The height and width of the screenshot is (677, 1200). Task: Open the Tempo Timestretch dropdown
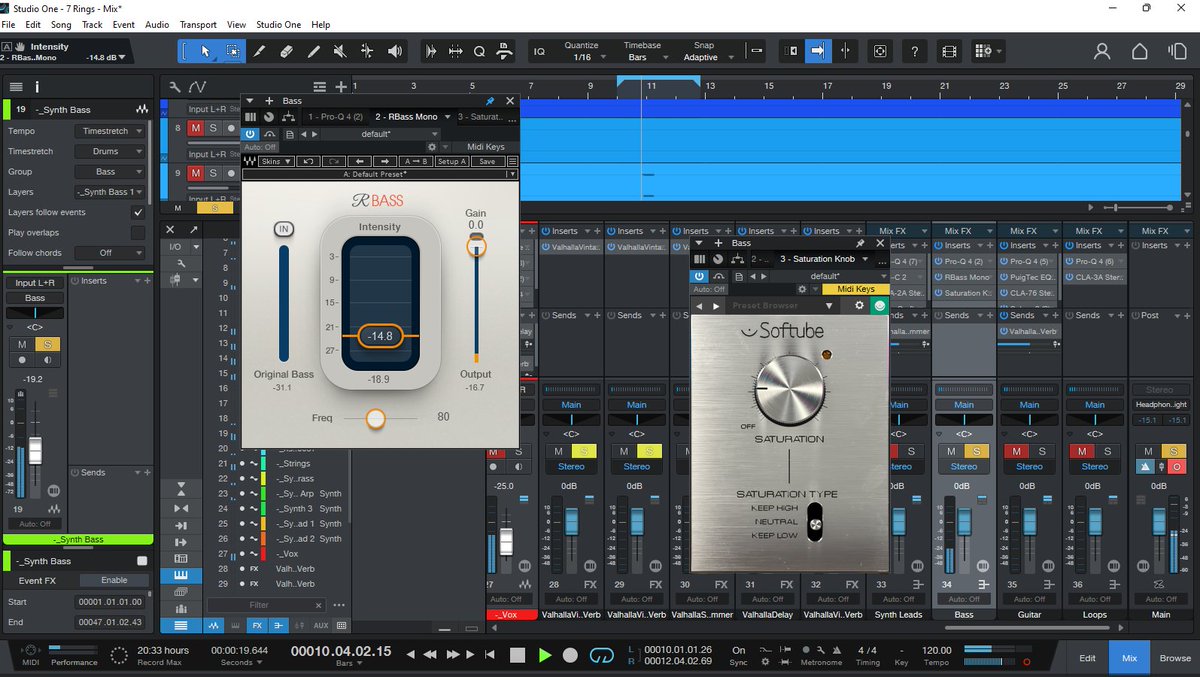[110, 131]
